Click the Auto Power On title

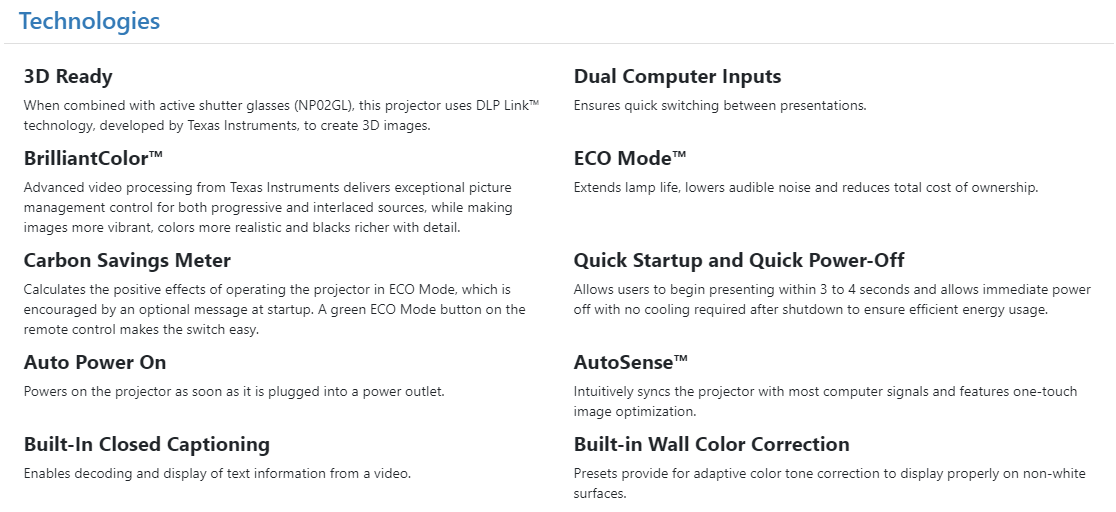(95, 362)
